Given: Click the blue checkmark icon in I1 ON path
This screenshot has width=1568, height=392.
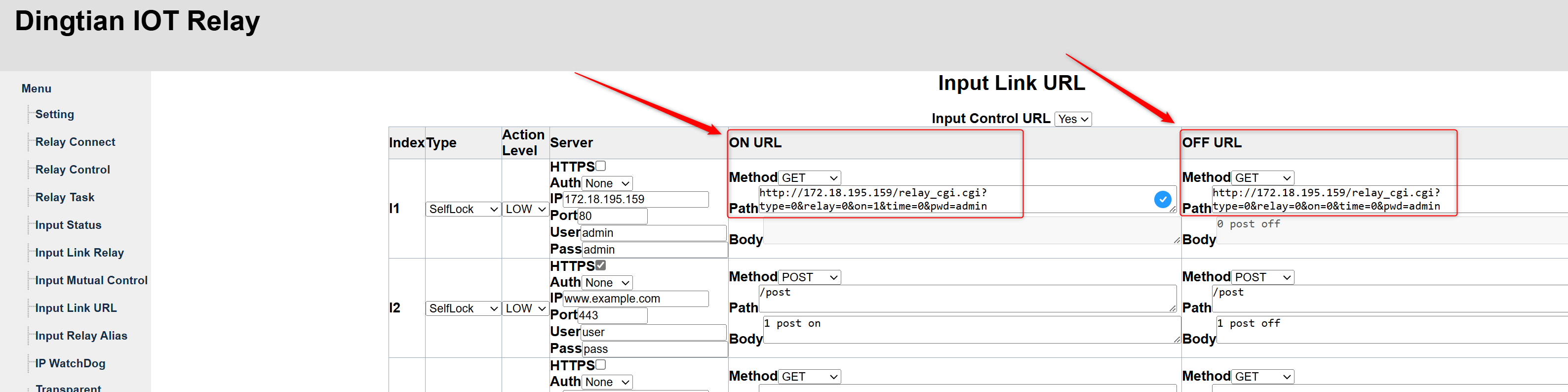Looking at the screenshot, I should 1162,199.
